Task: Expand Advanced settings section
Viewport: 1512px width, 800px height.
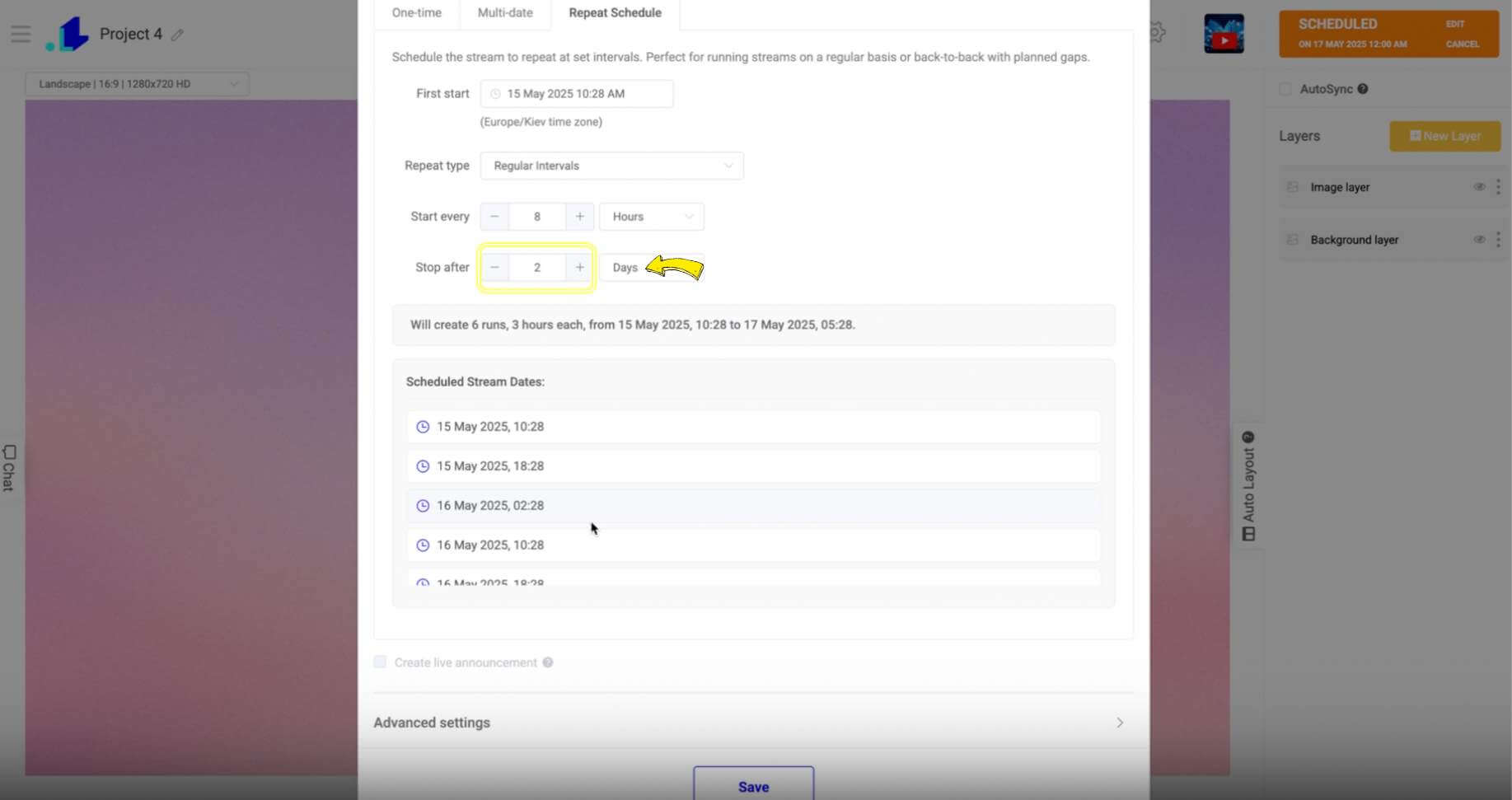Action: (753, 723)
